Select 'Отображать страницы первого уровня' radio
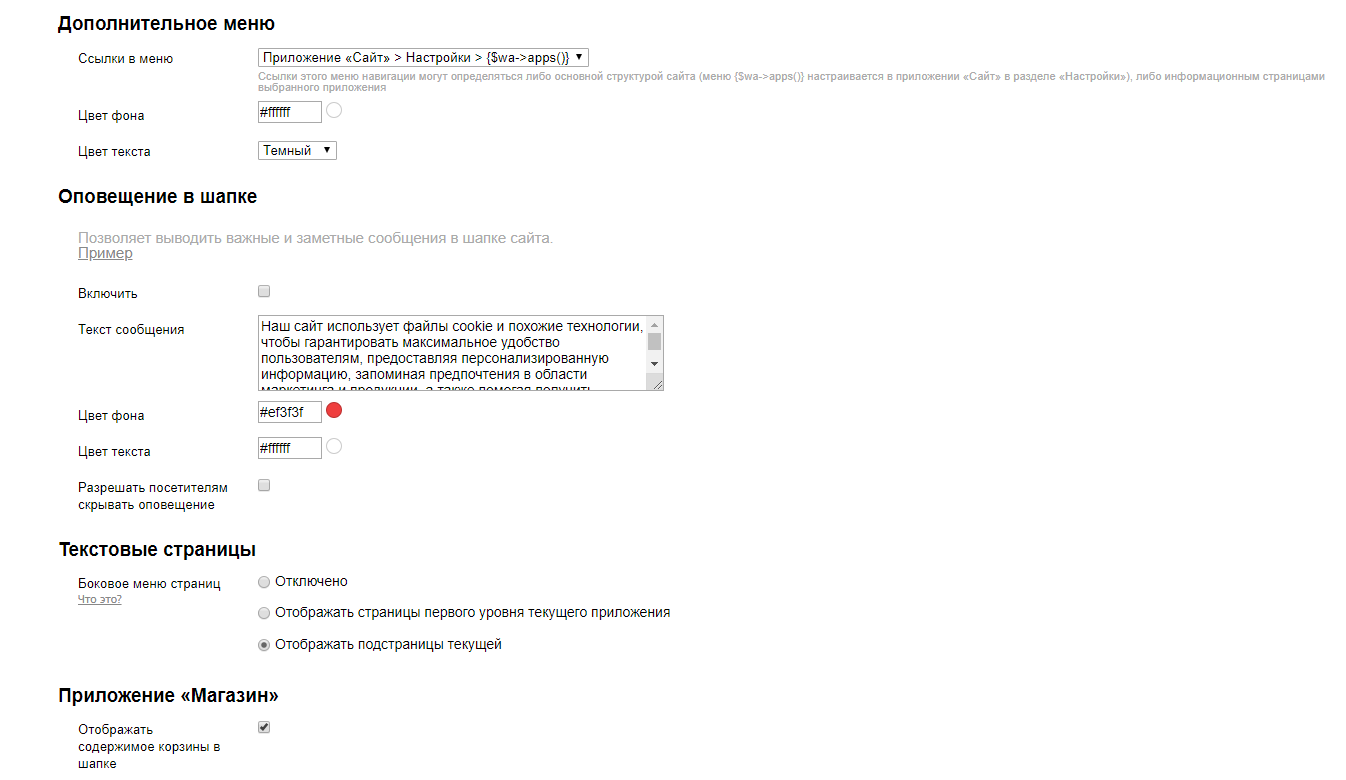Viewport: 1346px width, 780px height. [264, 613]
